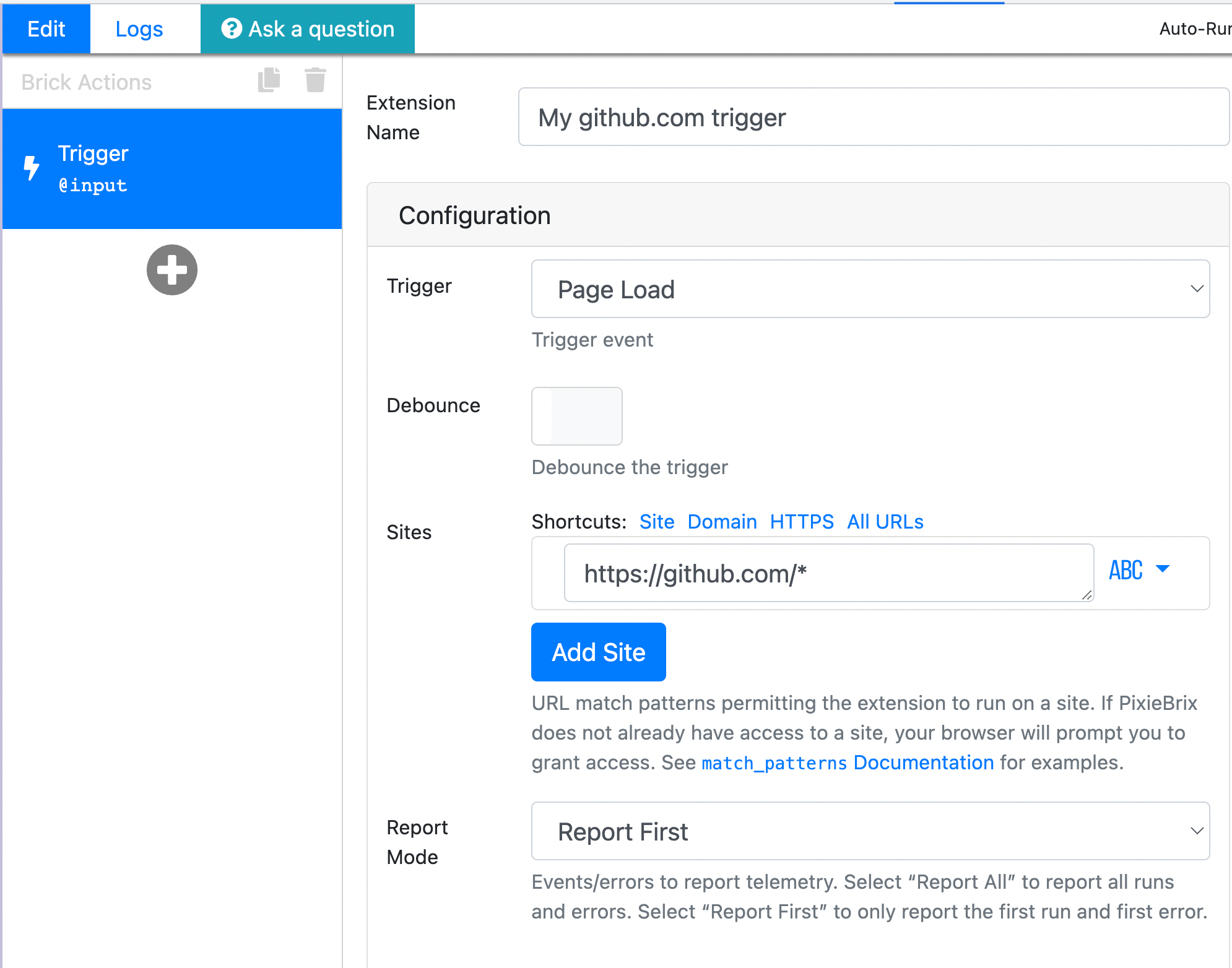Switch to the Logs tab
The width and height of the screenshot is (1232, 968).
click(x=139, y=28)
